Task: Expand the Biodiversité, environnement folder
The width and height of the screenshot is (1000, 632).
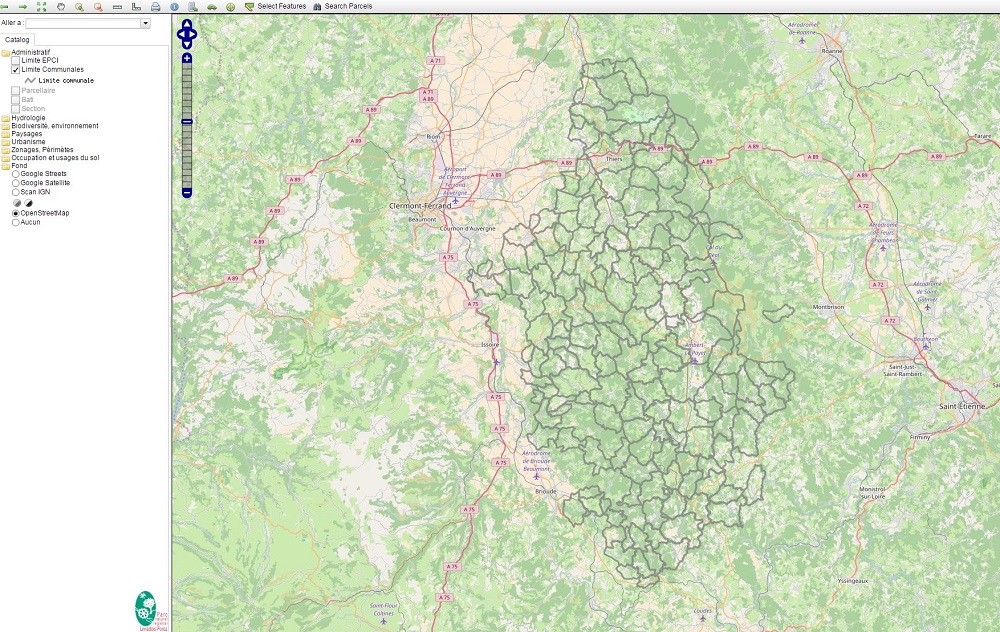Action: point(5,126)
